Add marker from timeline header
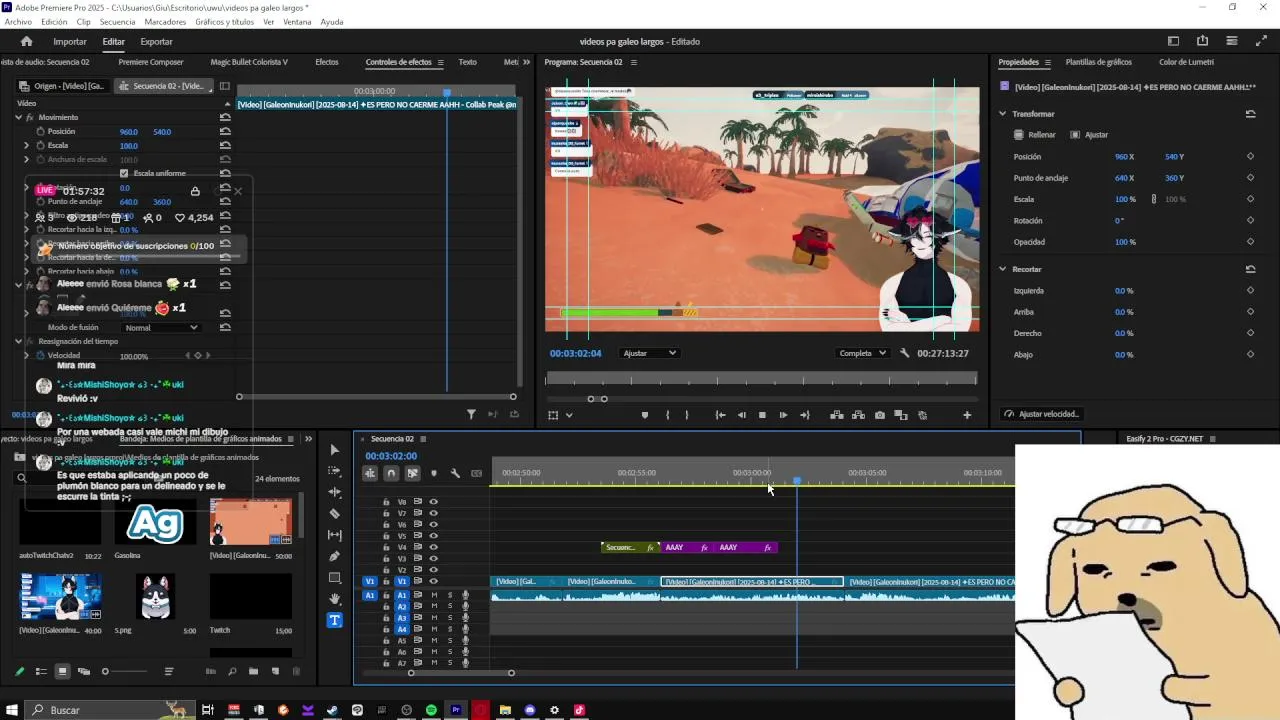The height and width of the screenshot is (720, 1280). pyautogui.click(x=433, y=473)
